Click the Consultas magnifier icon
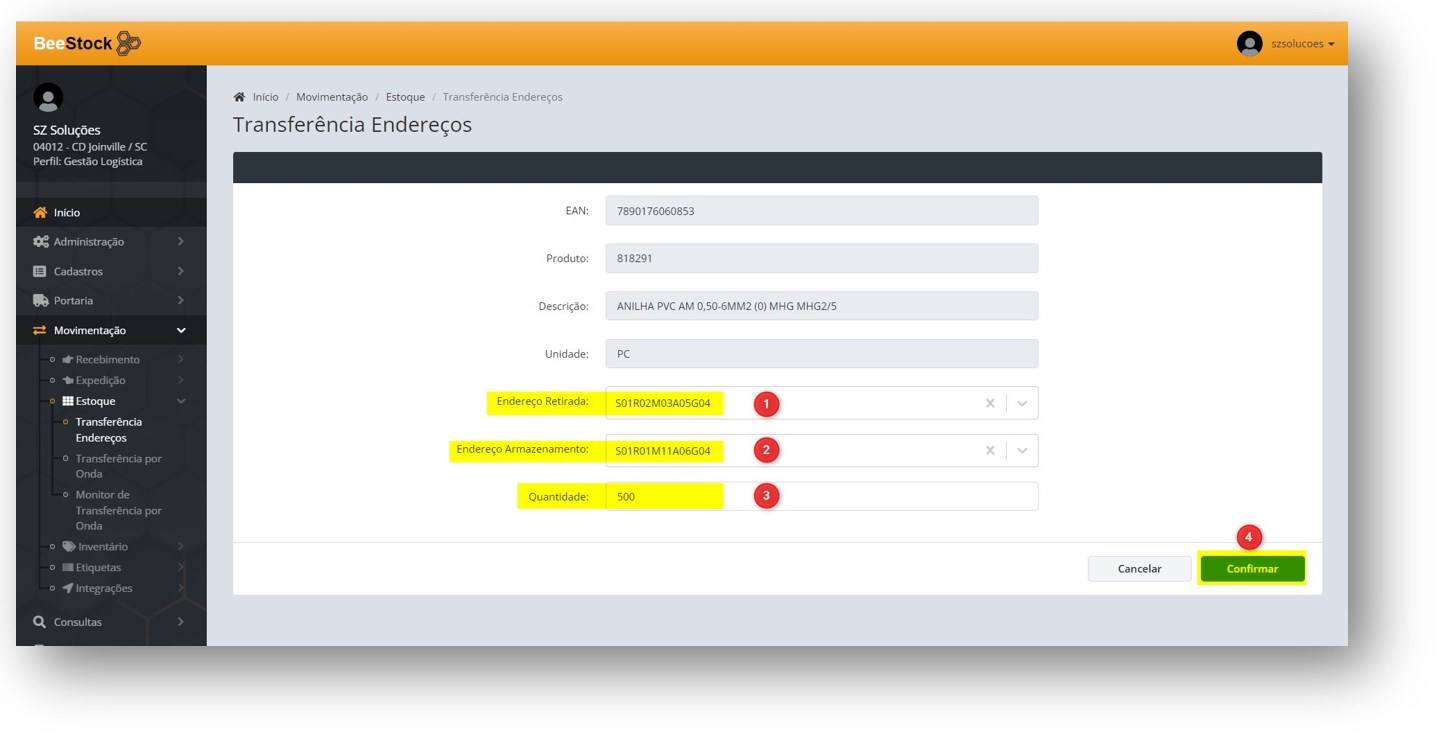Screen dimensions: 1443x738 tap(40, 622)
